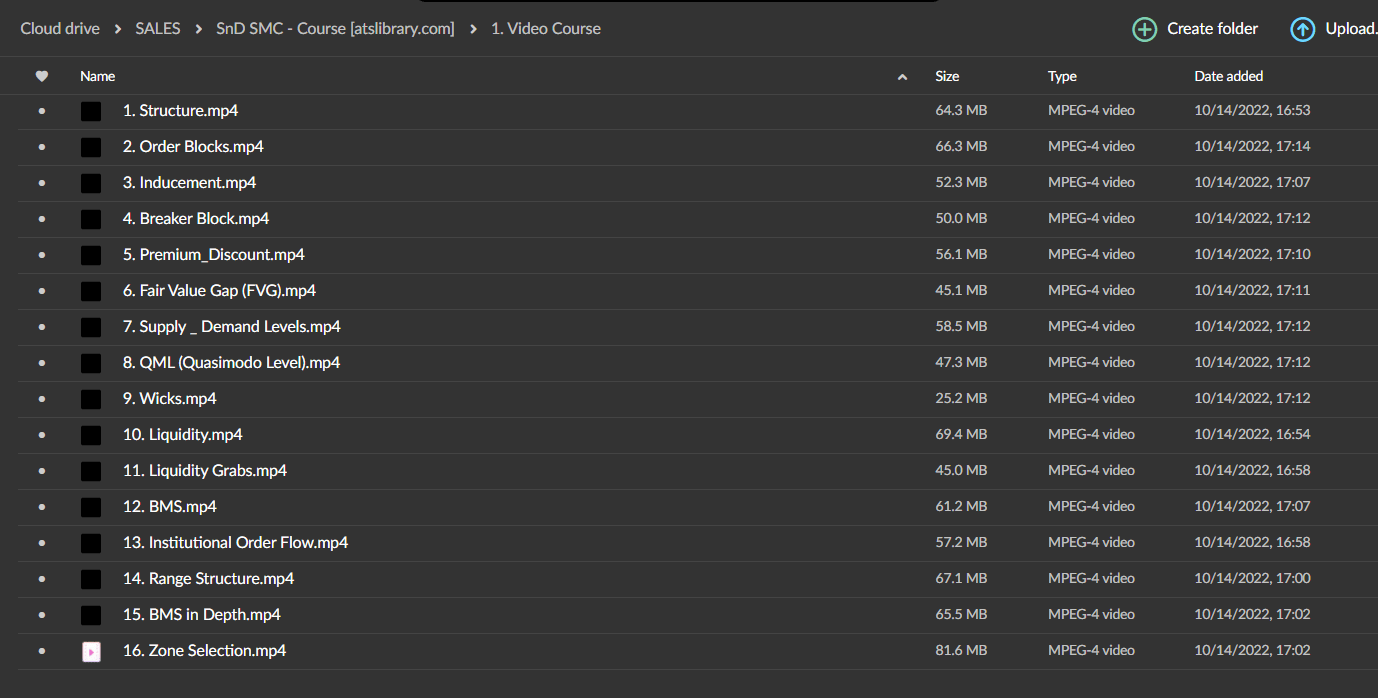Sort files by the Size column

pyautogui.click(x=947, y=76)
